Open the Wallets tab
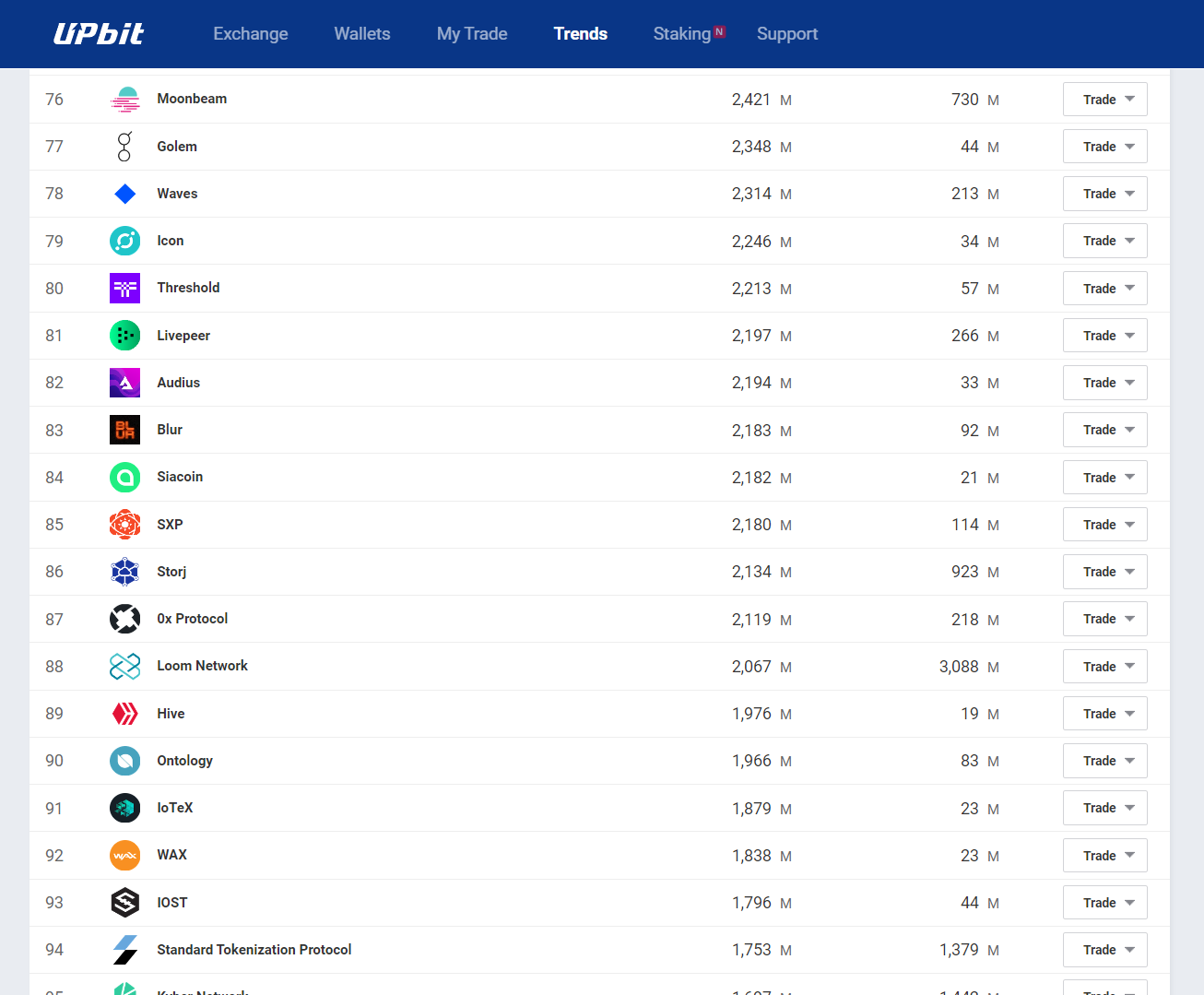The height and width of the screenshot is (995, 1204). [x=362, y=34]
